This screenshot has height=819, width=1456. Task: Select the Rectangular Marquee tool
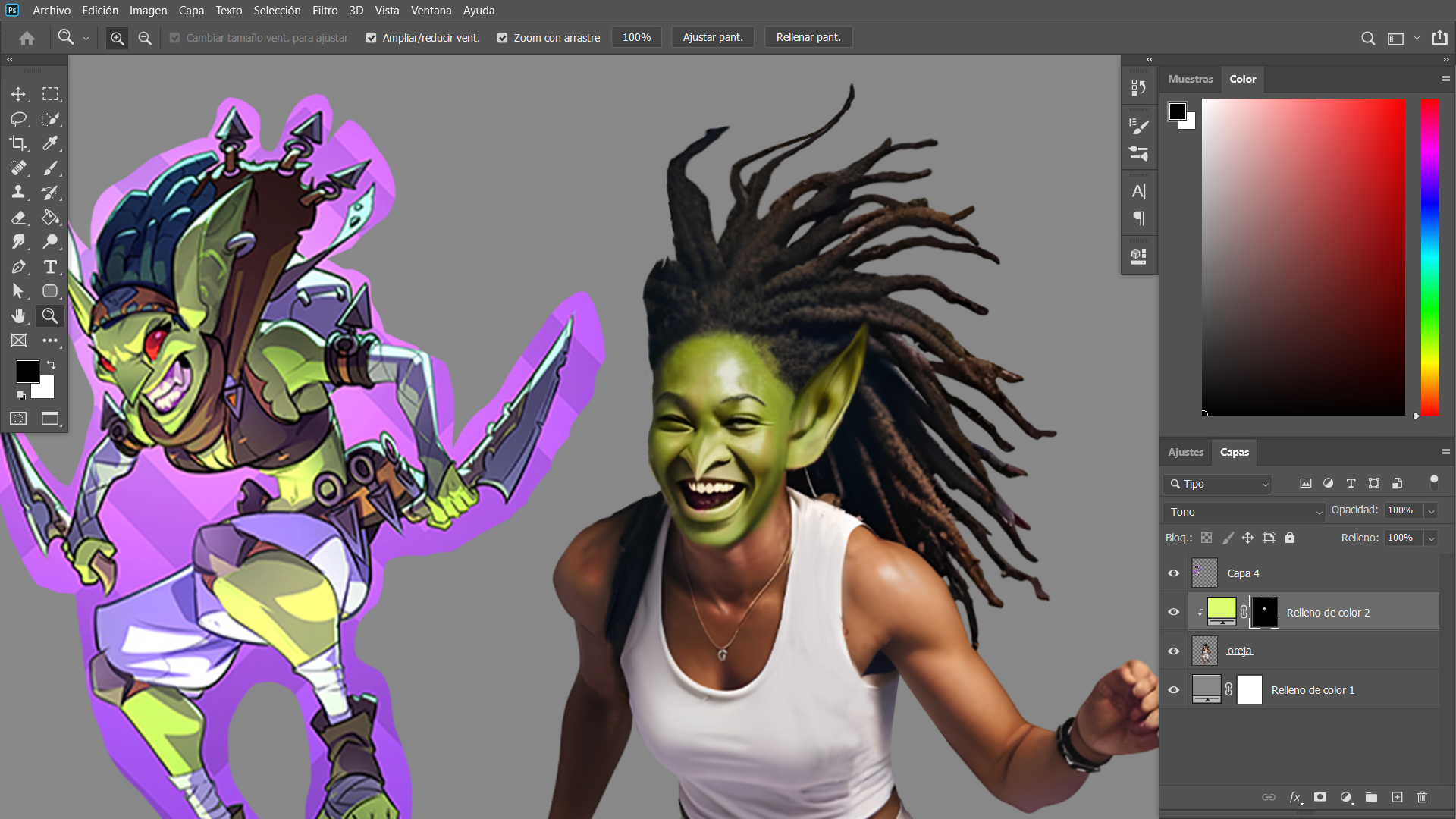coord(50,94)
